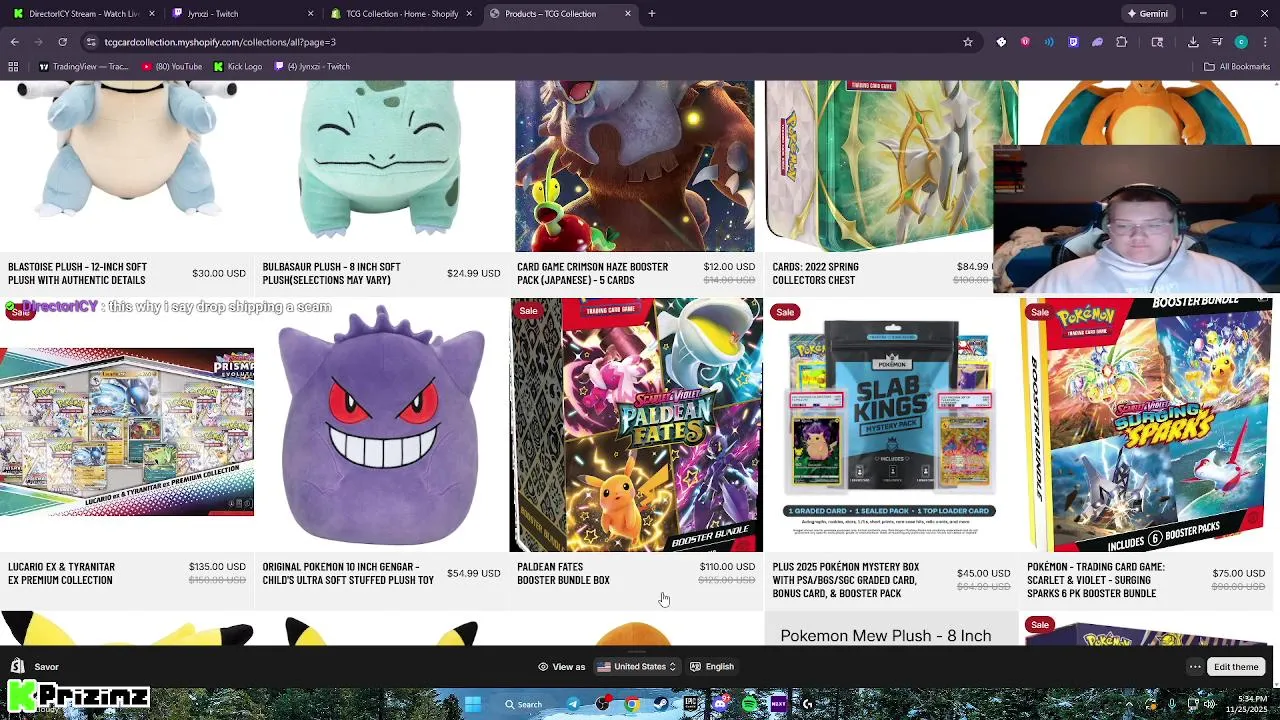
Task: Open Blastoise Plush 12-inch product link
Action: click(77, 273)
